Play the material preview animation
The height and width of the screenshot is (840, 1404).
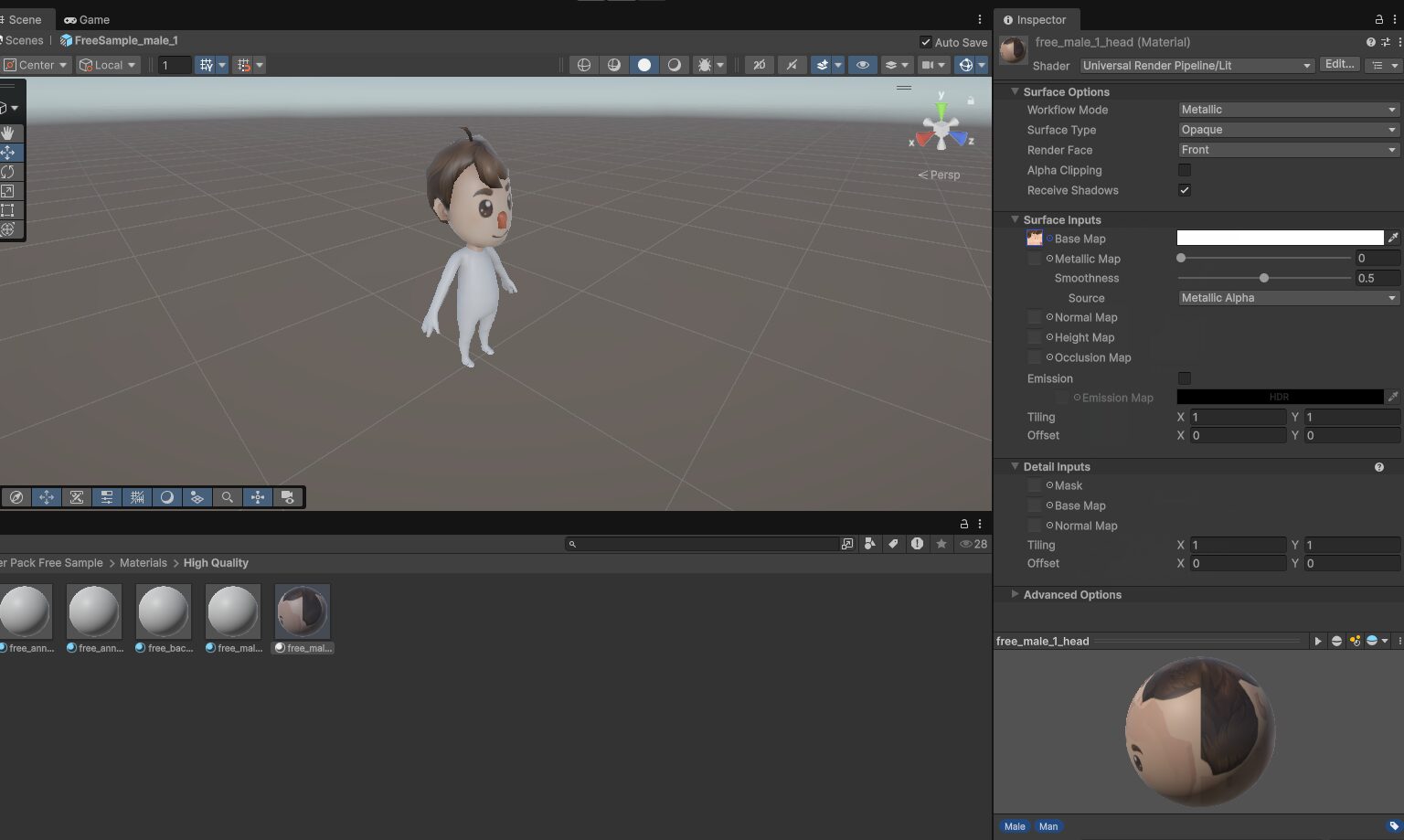1318,642
